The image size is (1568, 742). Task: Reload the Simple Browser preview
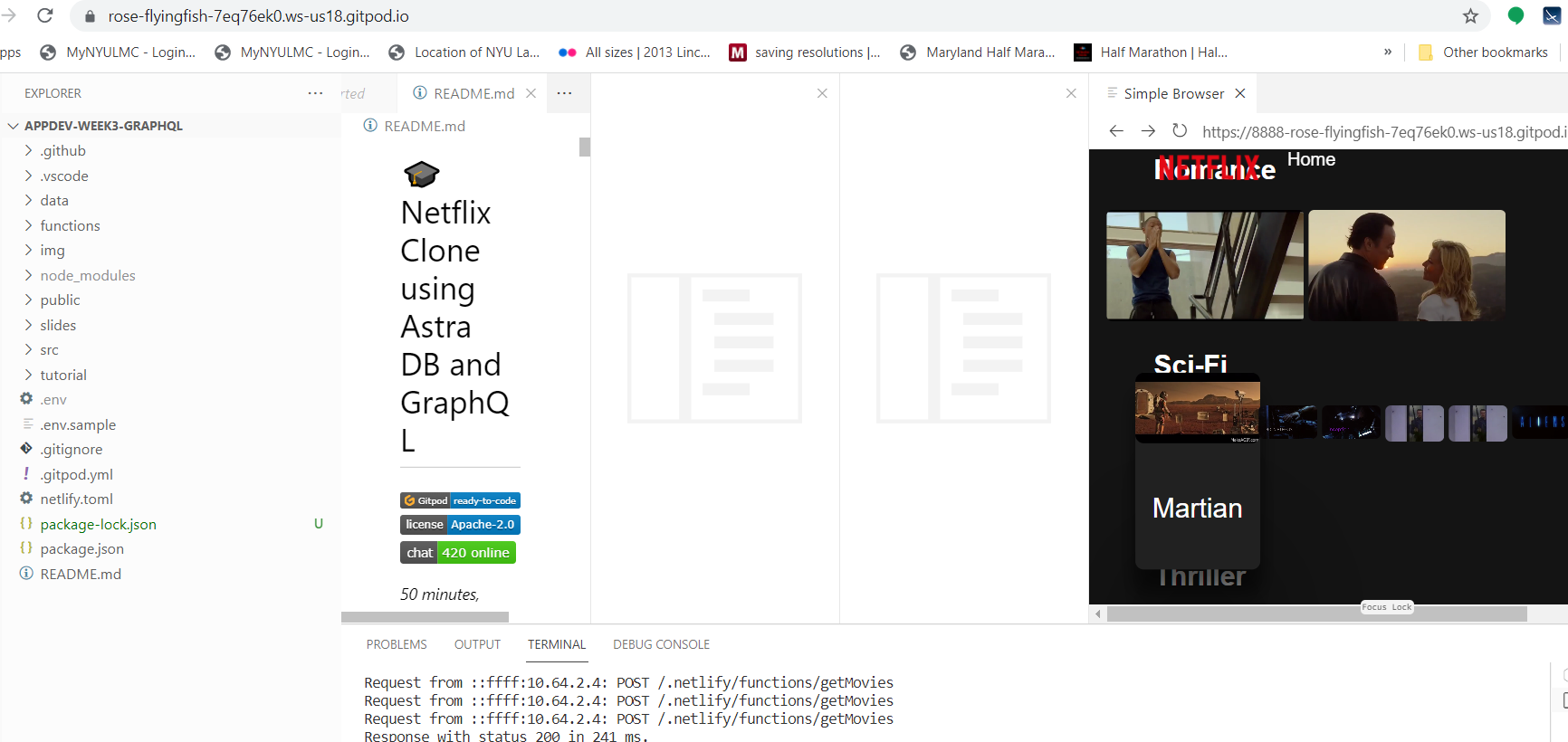[x=1180, y=131]
